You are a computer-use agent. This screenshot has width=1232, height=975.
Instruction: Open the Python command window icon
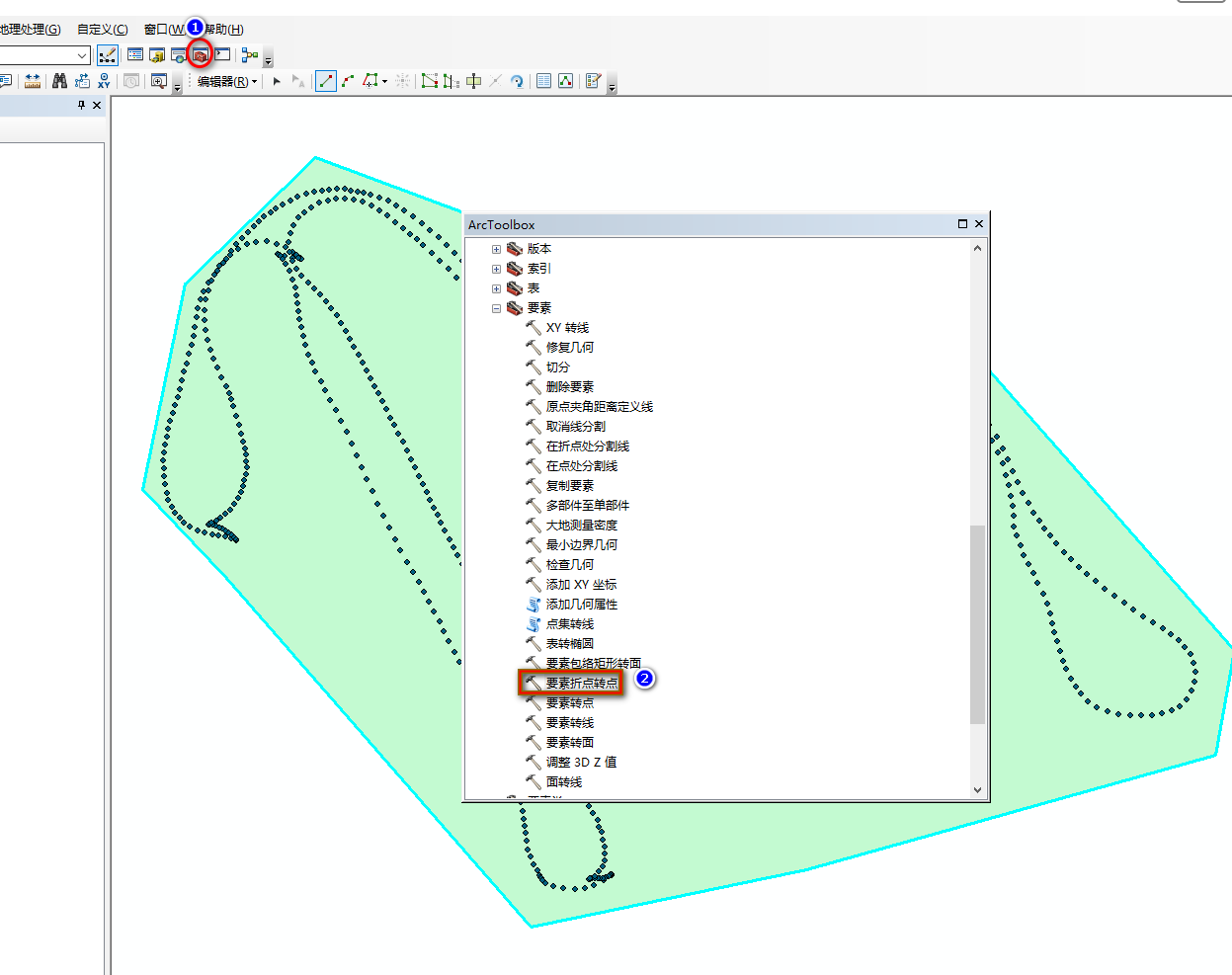click(223, 55)
